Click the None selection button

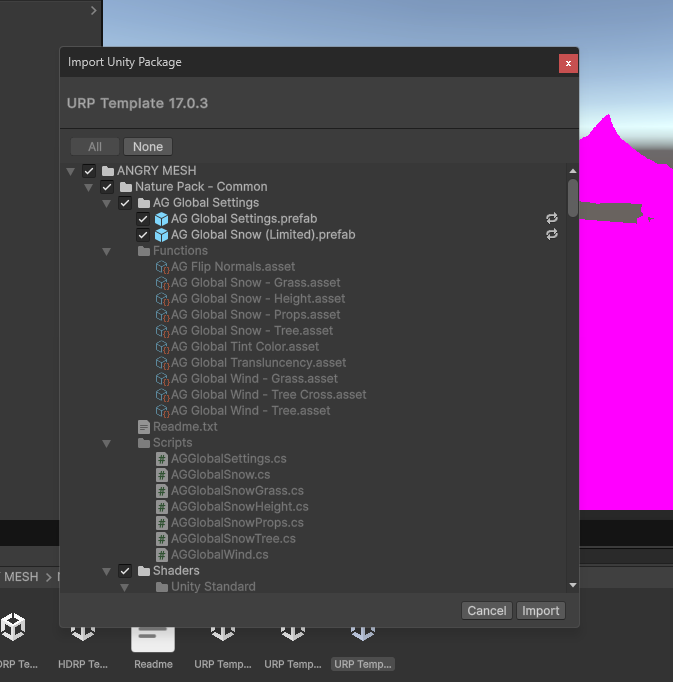click(148, 147)
